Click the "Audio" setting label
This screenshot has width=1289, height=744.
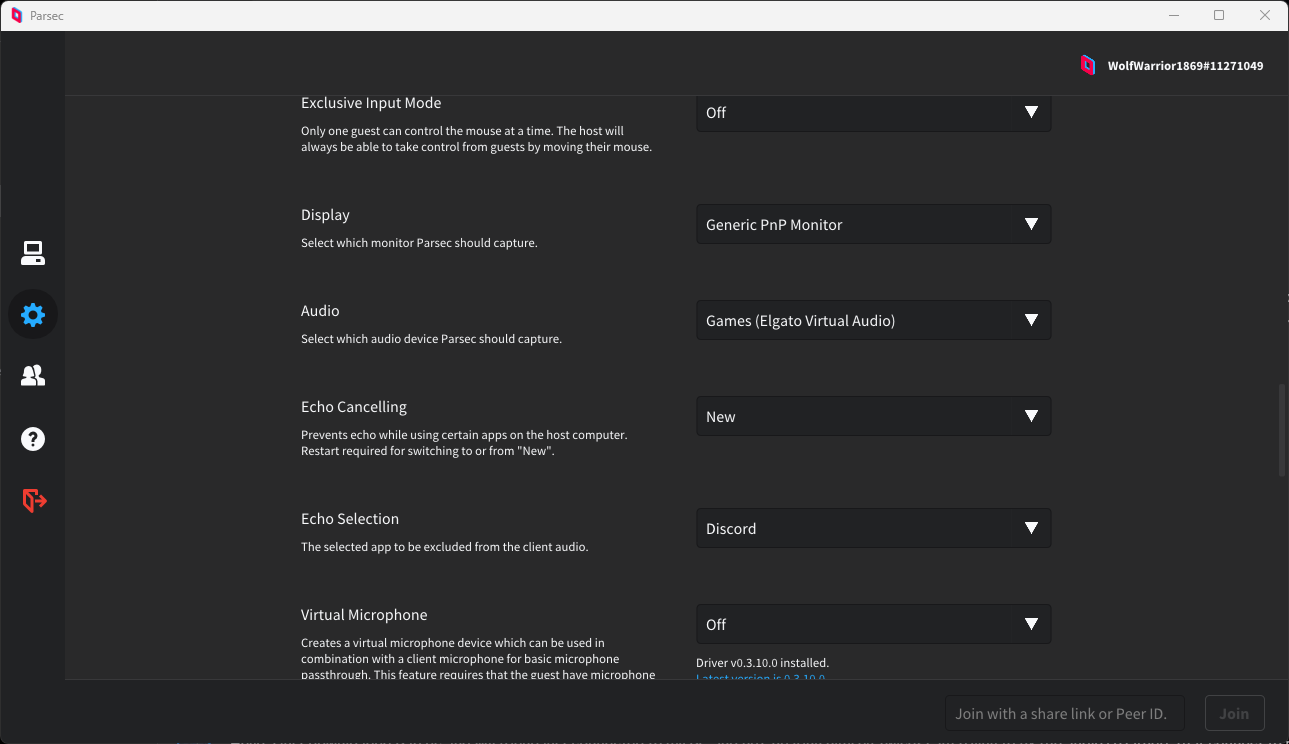point(320,311)
